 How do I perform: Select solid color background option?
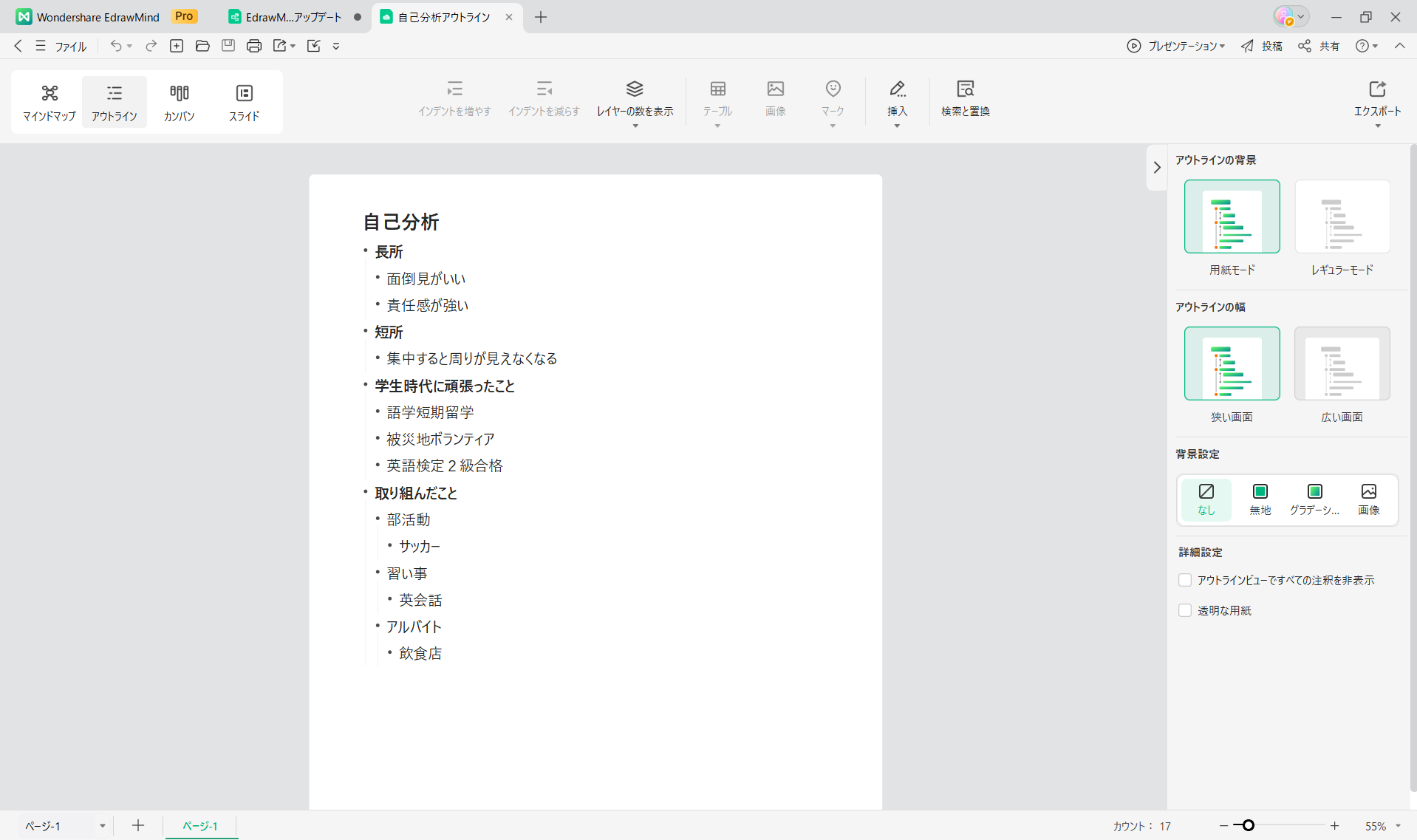point(1260,499)
